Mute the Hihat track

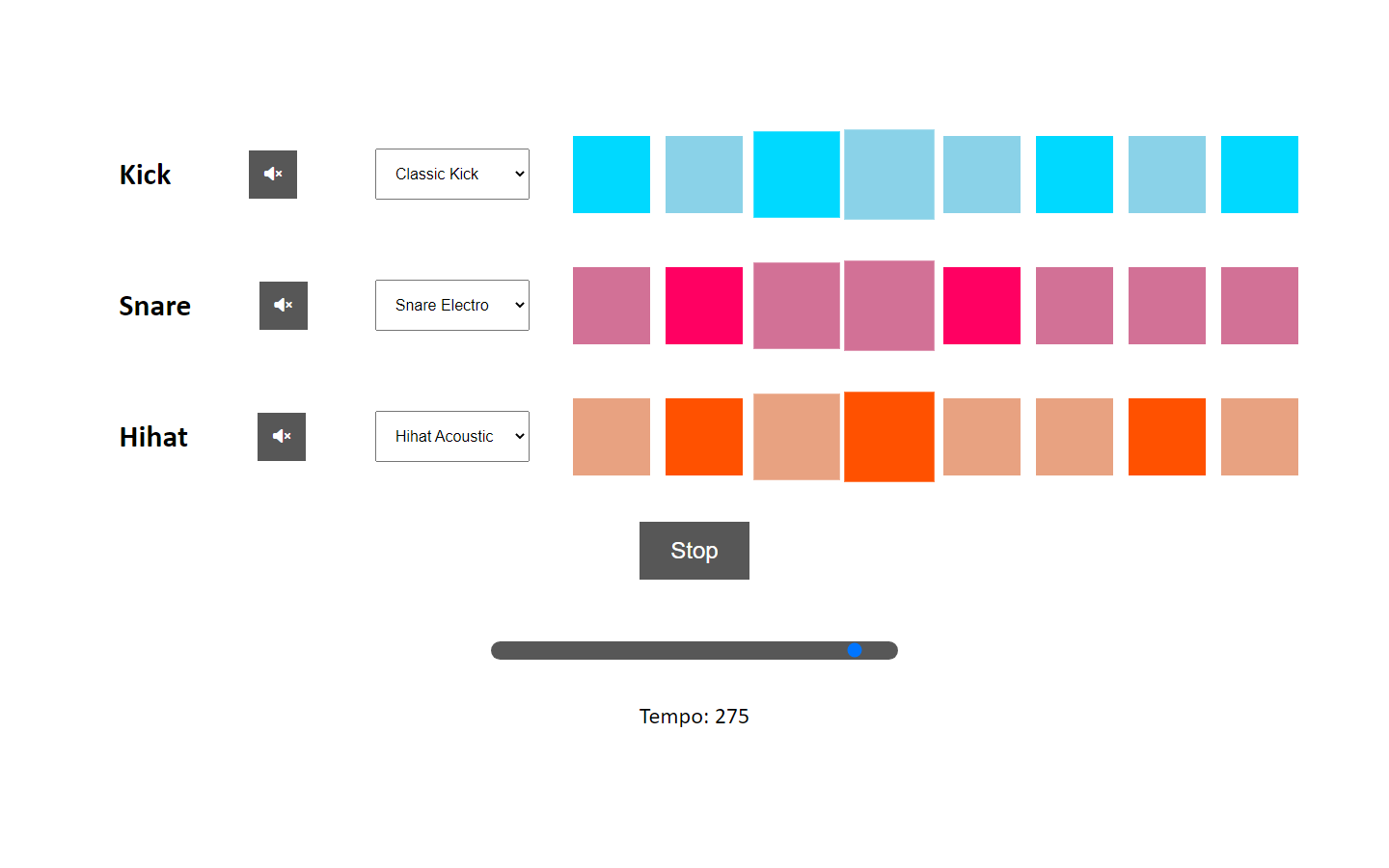click(x=282, y=437)
